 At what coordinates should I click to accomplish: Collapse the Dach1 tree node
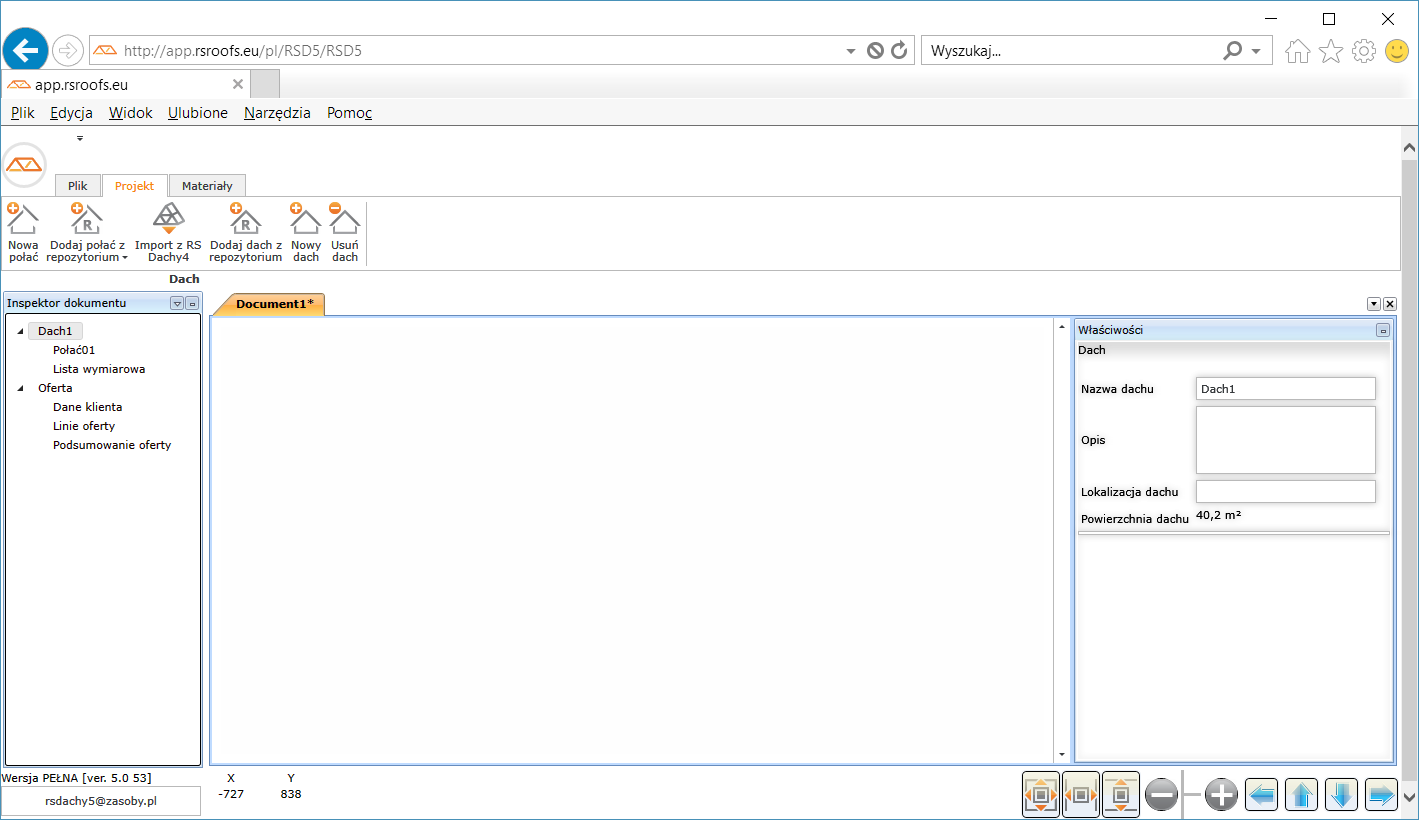[x=21, y=331]
